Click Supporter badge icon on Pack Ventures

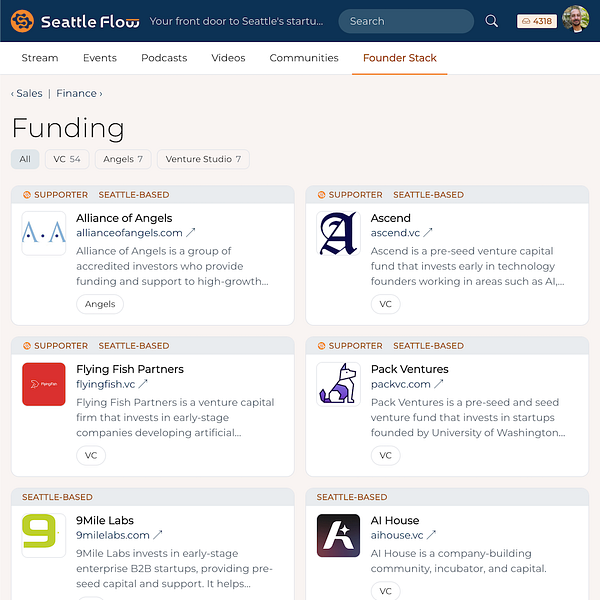[321, 346]
